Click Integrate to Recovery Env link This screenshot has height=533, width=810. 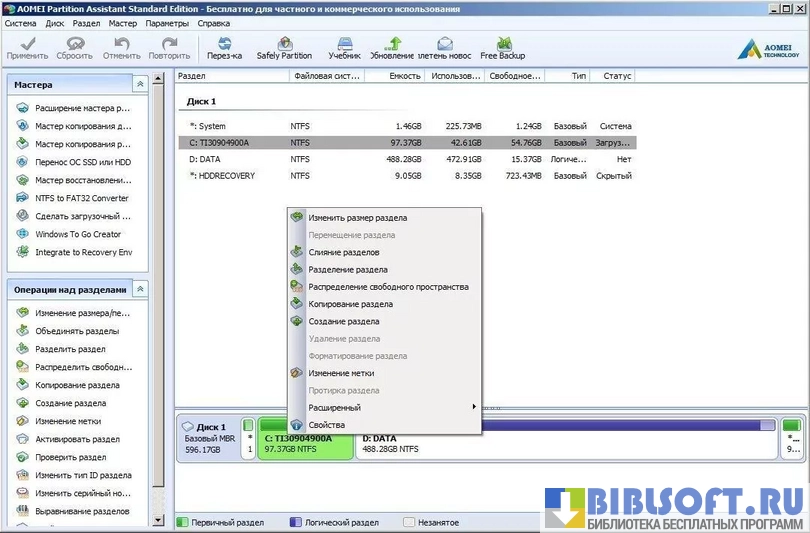(83, 252)
